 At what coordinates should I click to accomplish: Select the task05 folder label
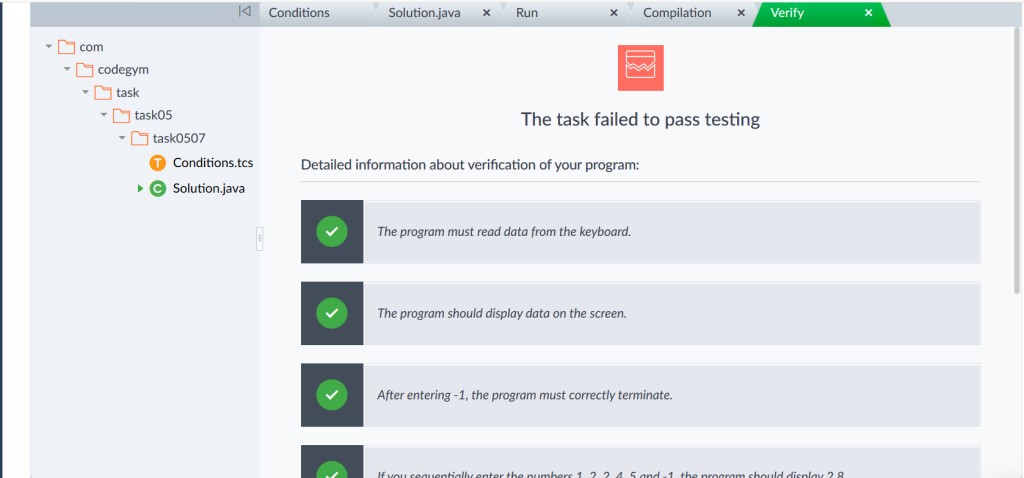point(153,115)
